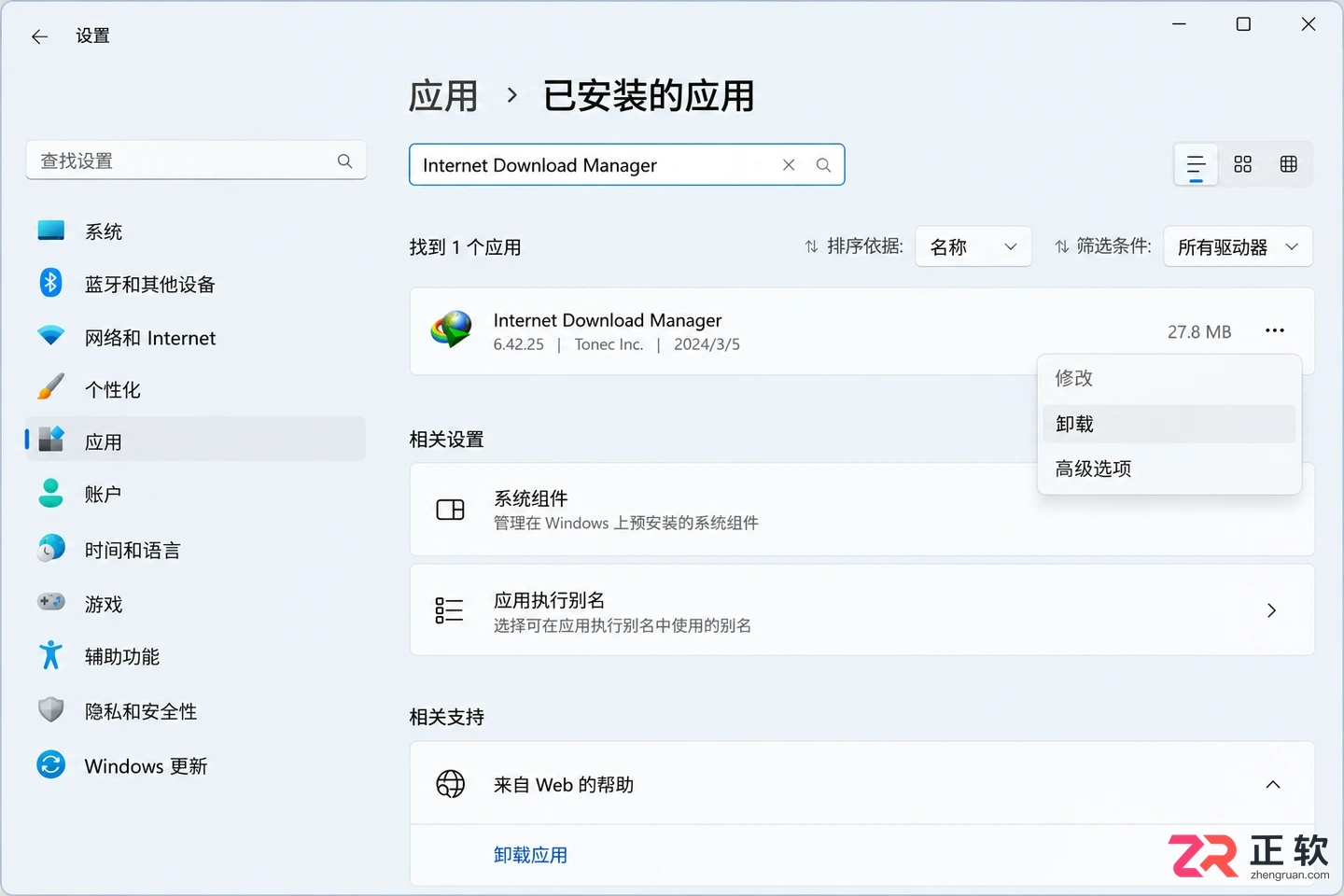Open 账户 settings

[195, 494]
